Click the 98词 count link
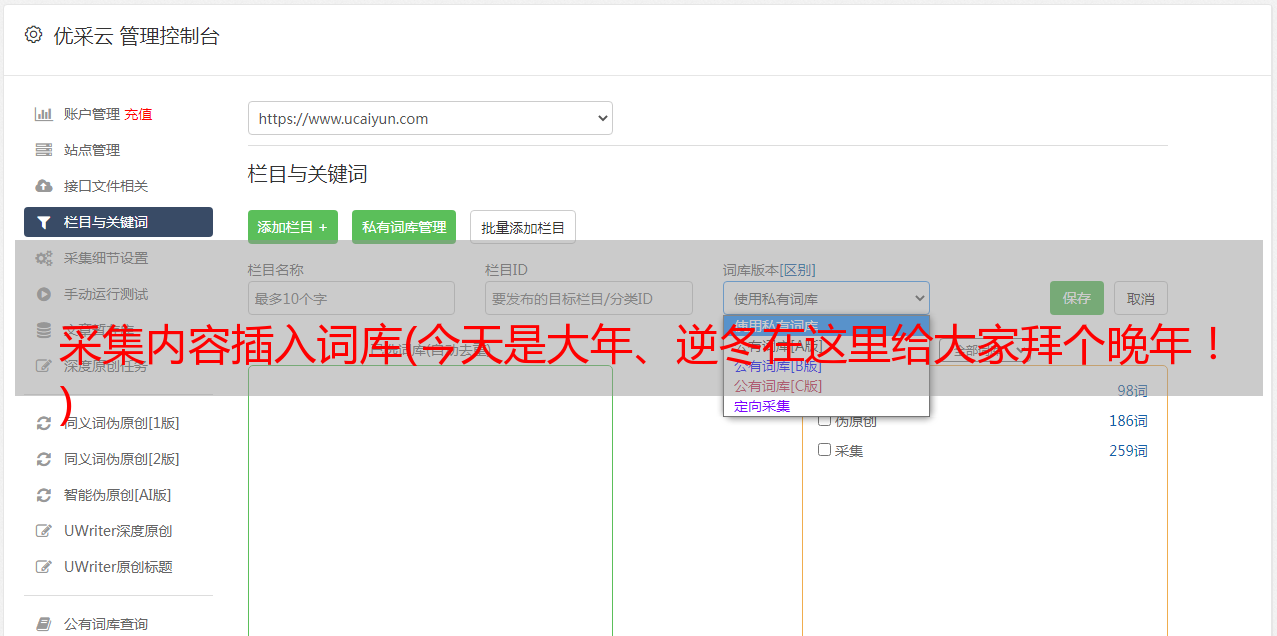Image resolution: width=1277 pixels, height=636 pixels. pos(1132,391)
